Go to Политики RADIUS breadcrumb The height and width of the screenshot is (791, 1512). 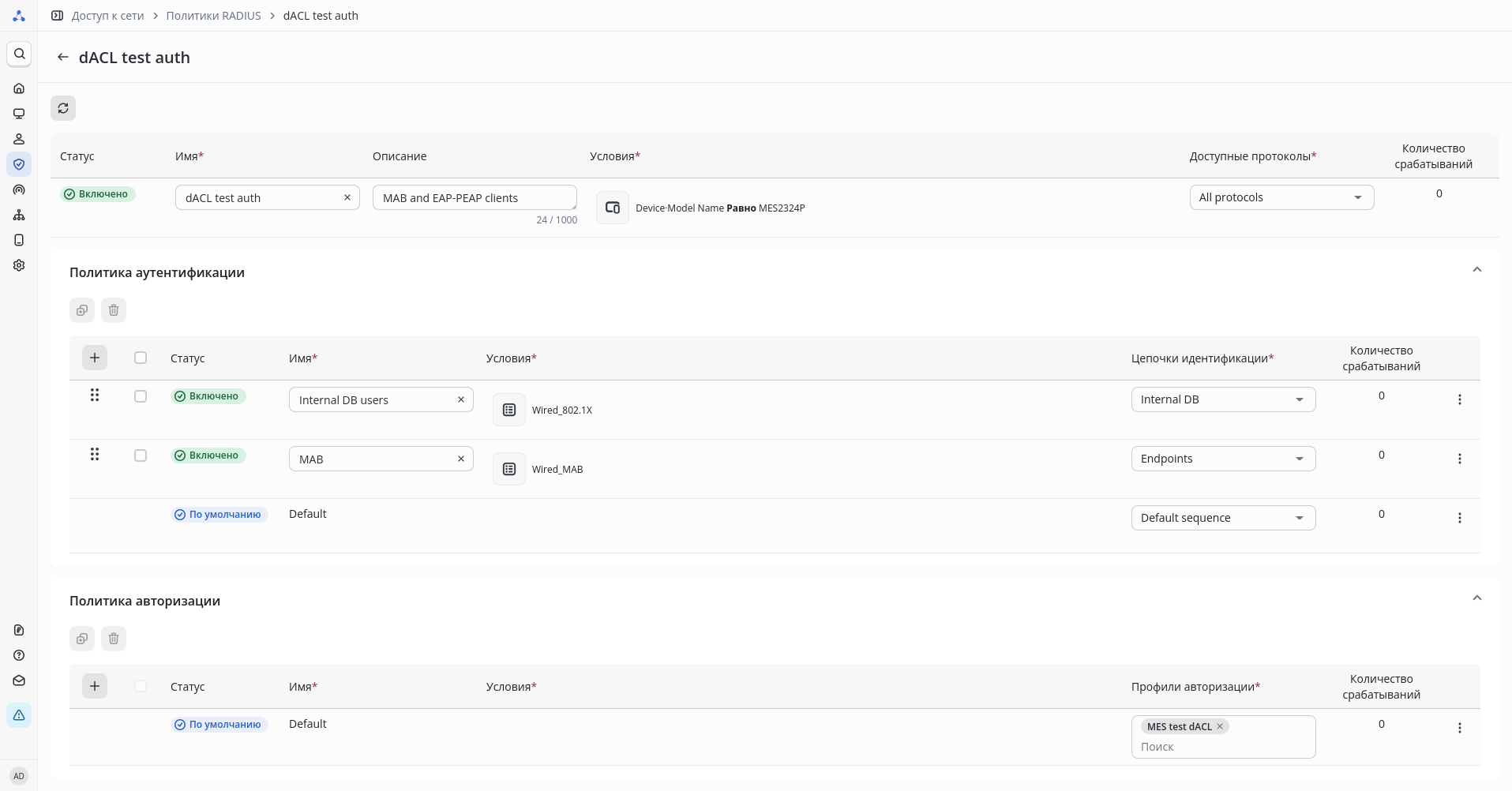(213, 16)
